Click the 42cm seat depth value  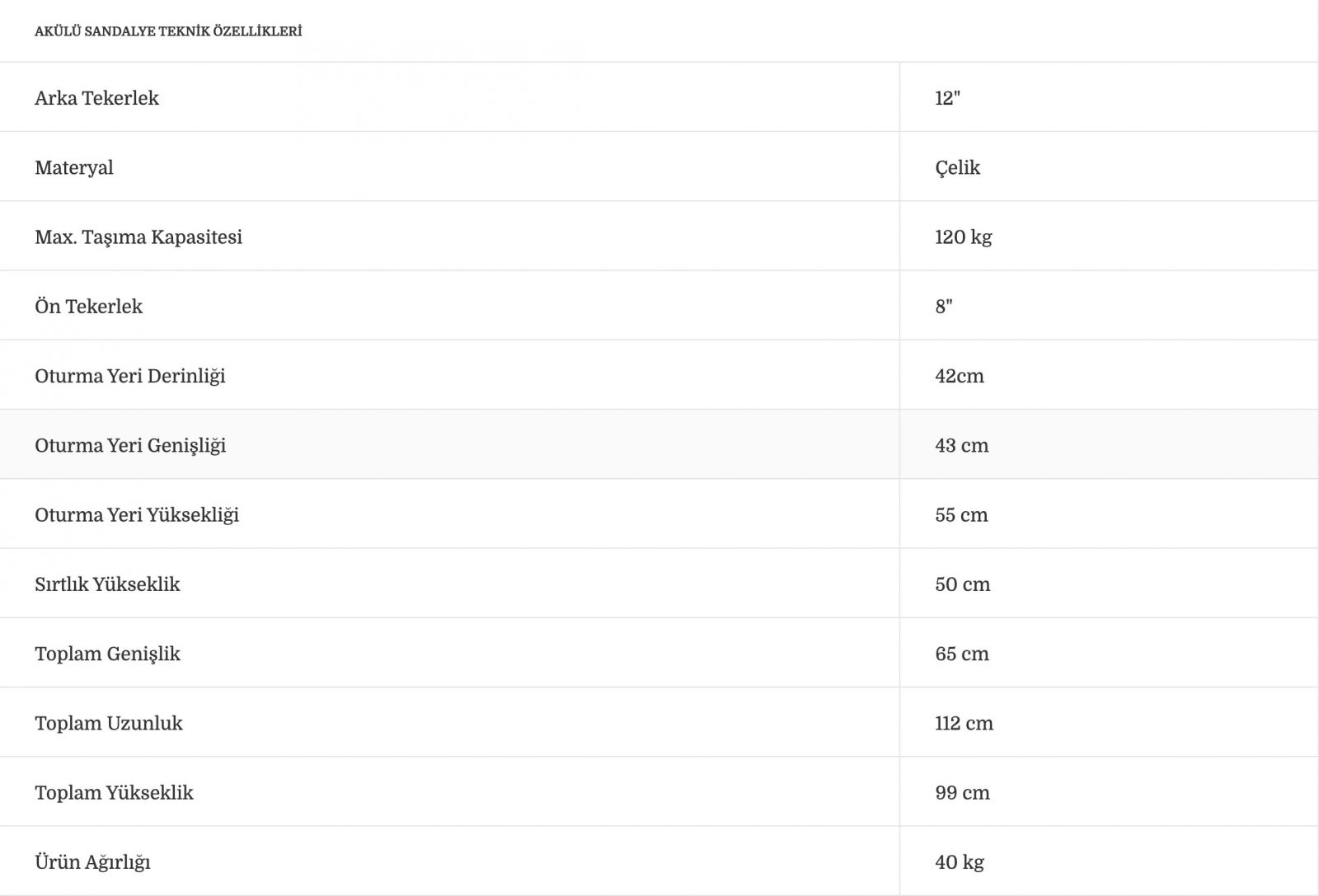coord(960,376)
